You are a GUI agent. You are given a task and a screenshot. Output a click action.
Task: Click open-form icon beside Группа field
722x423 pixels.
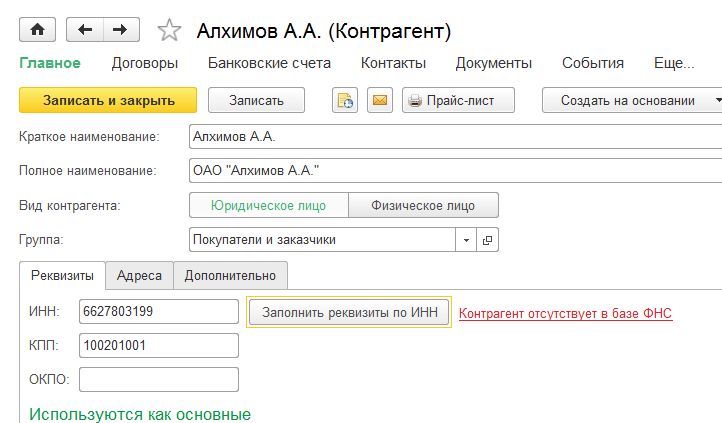(x=488, y=240)
